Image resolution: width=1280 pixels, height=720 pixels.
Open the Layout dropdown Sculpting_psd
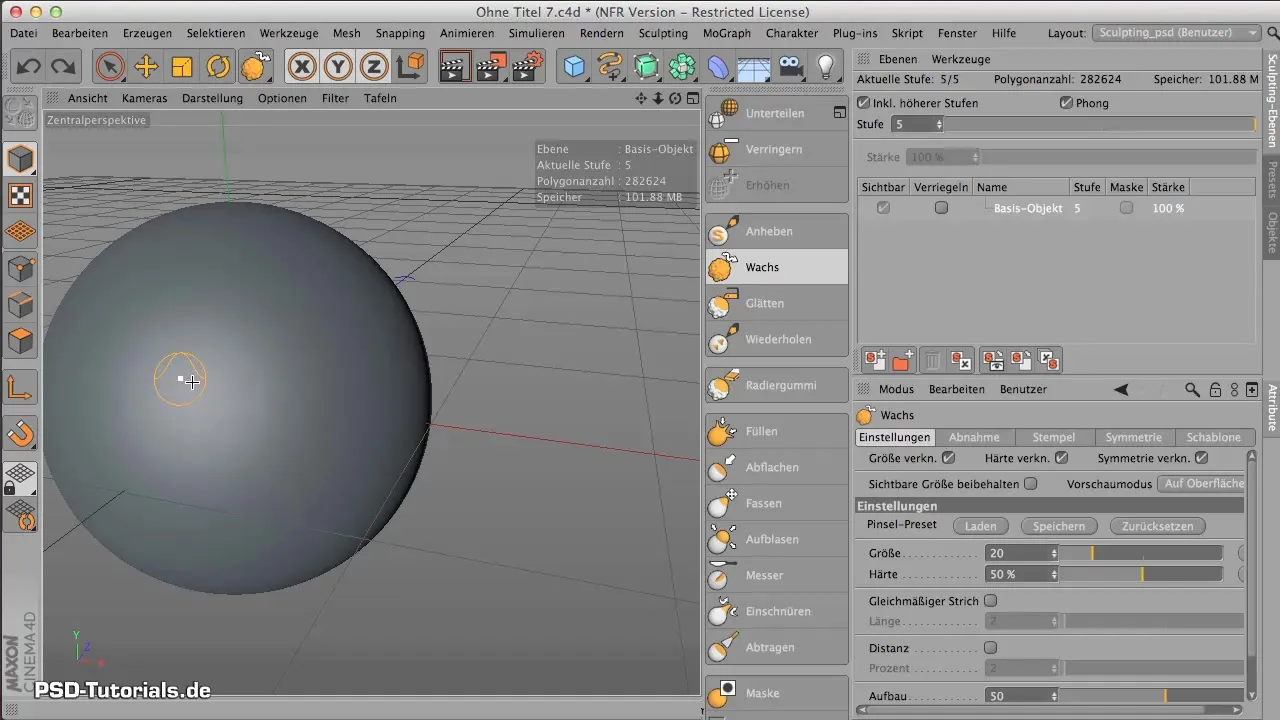1177,33
